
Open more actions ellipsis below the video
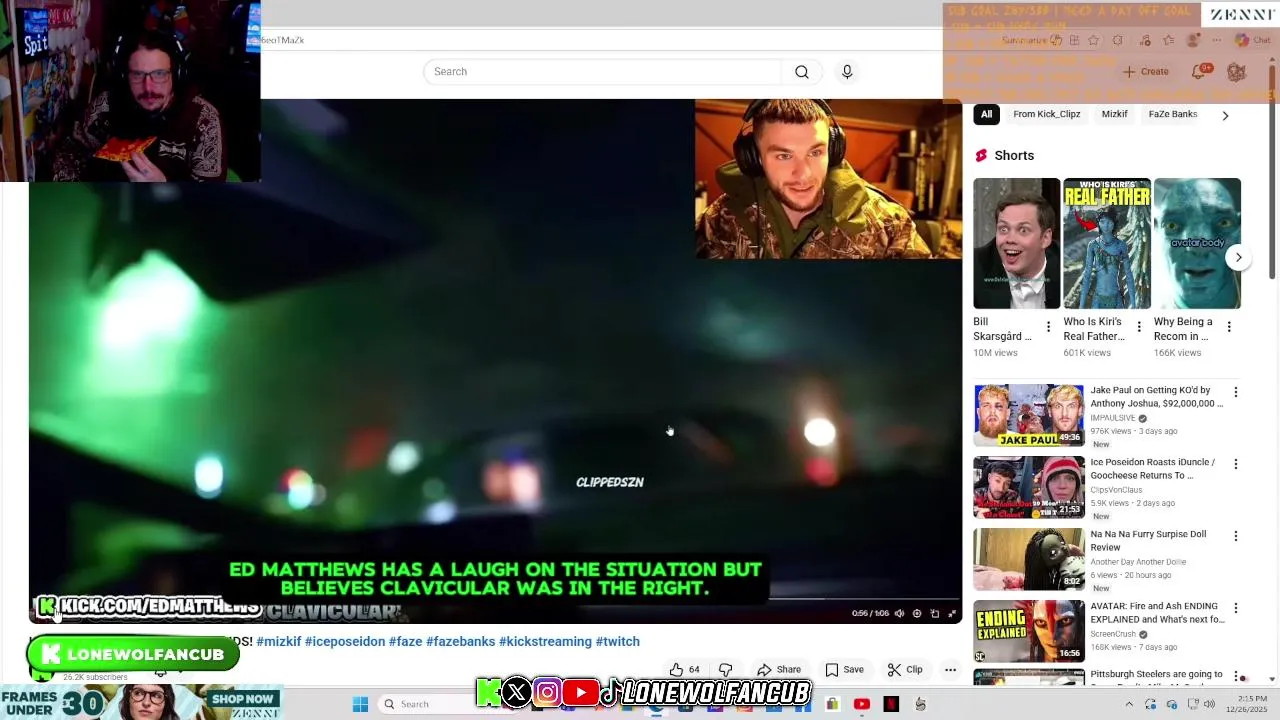point(951,670)
